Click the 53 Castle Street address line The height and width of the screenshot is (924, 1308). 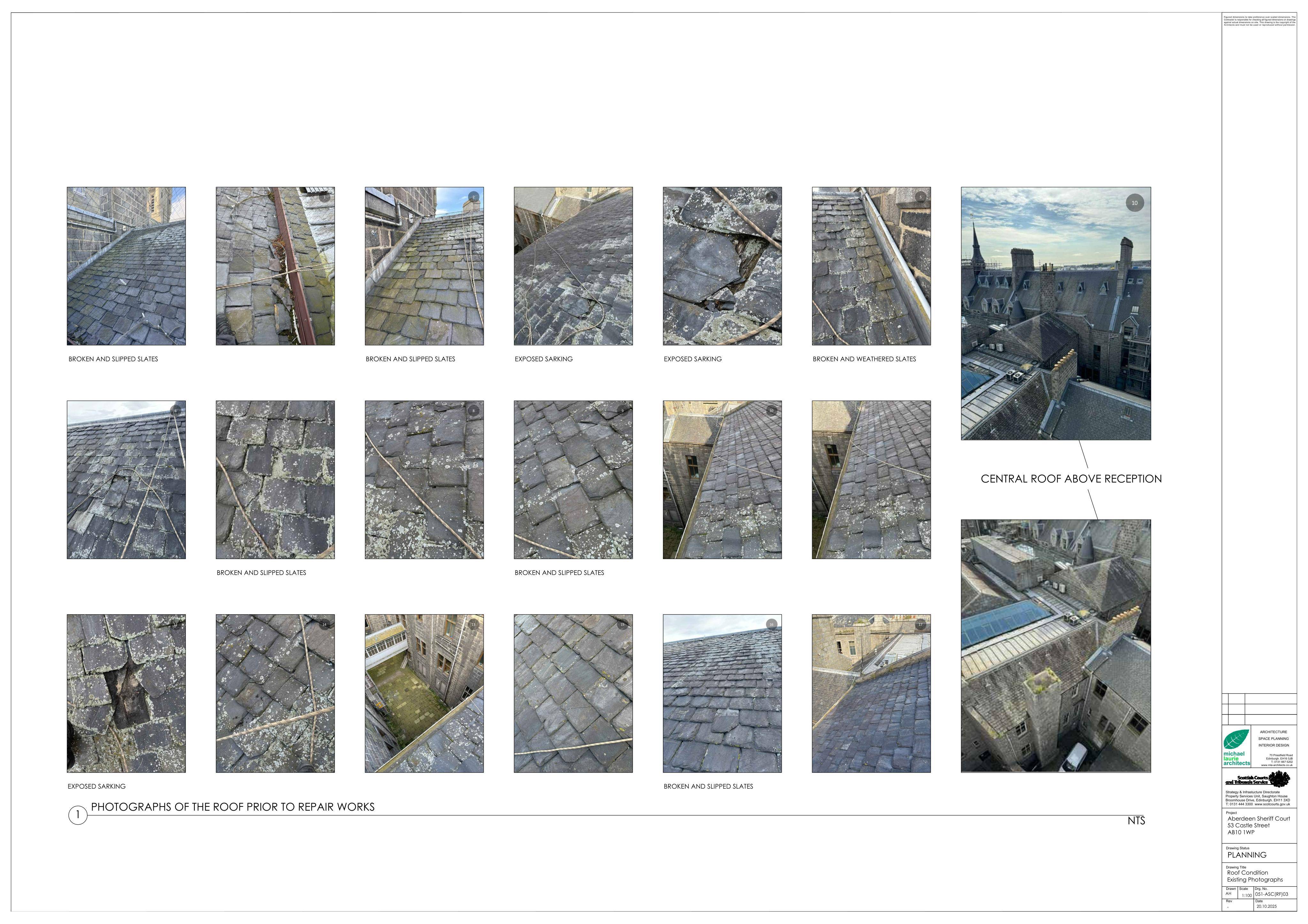pos(1249,825)
